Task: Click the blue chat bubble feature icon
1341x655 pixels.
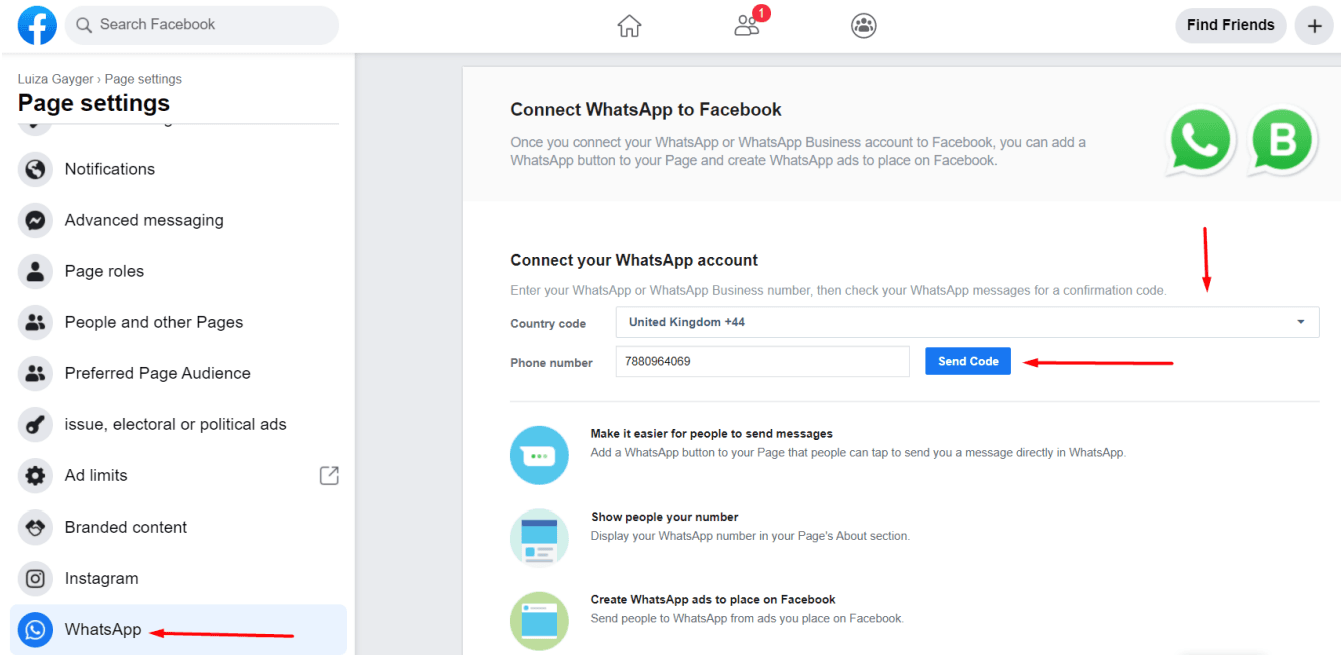Action: point(539,455)
